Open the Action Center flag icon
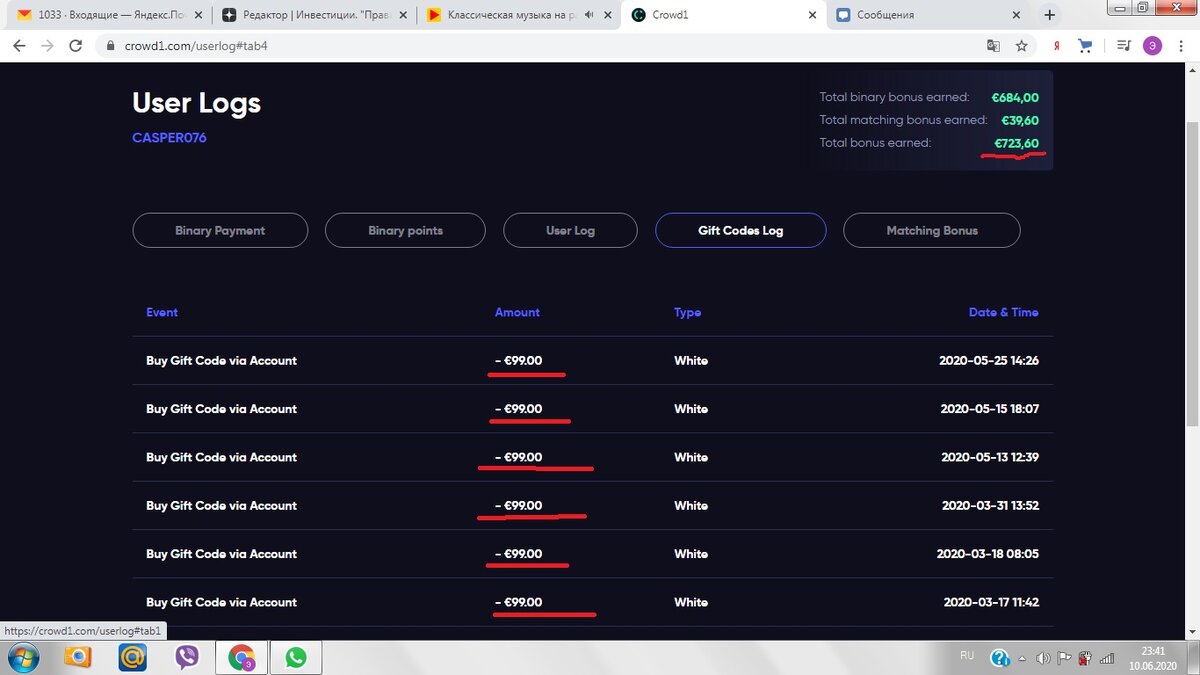Screen dimensions: 1200x675 [x=1063, y=658]
